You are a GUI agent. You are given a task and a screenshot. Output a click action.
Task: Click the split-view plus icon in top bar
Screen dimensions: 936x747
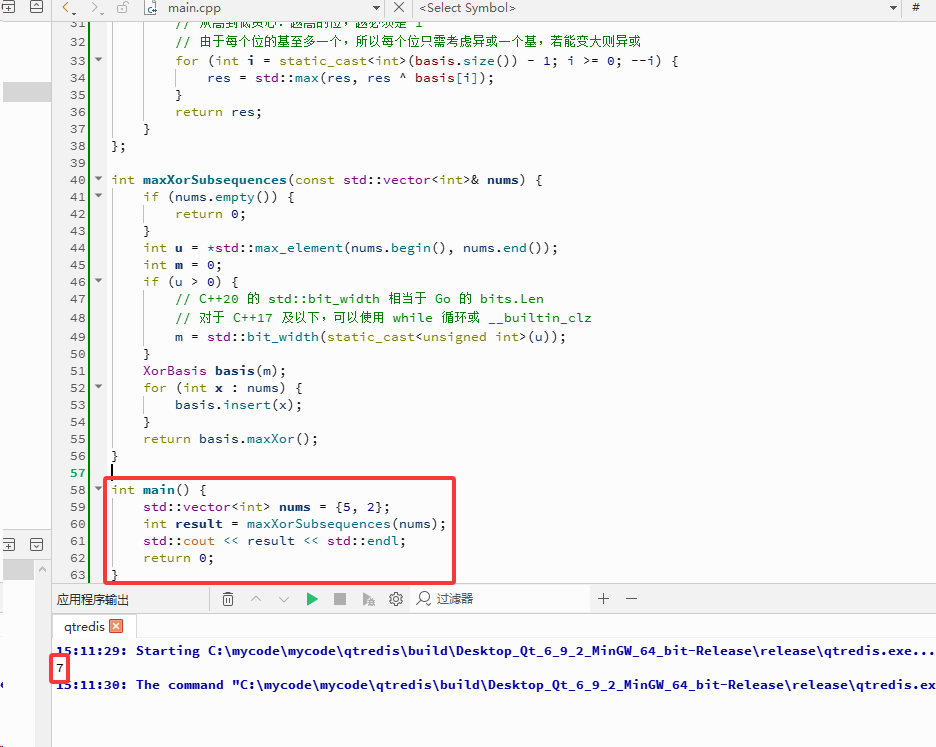pyautogui.click(x=8, y=7)
